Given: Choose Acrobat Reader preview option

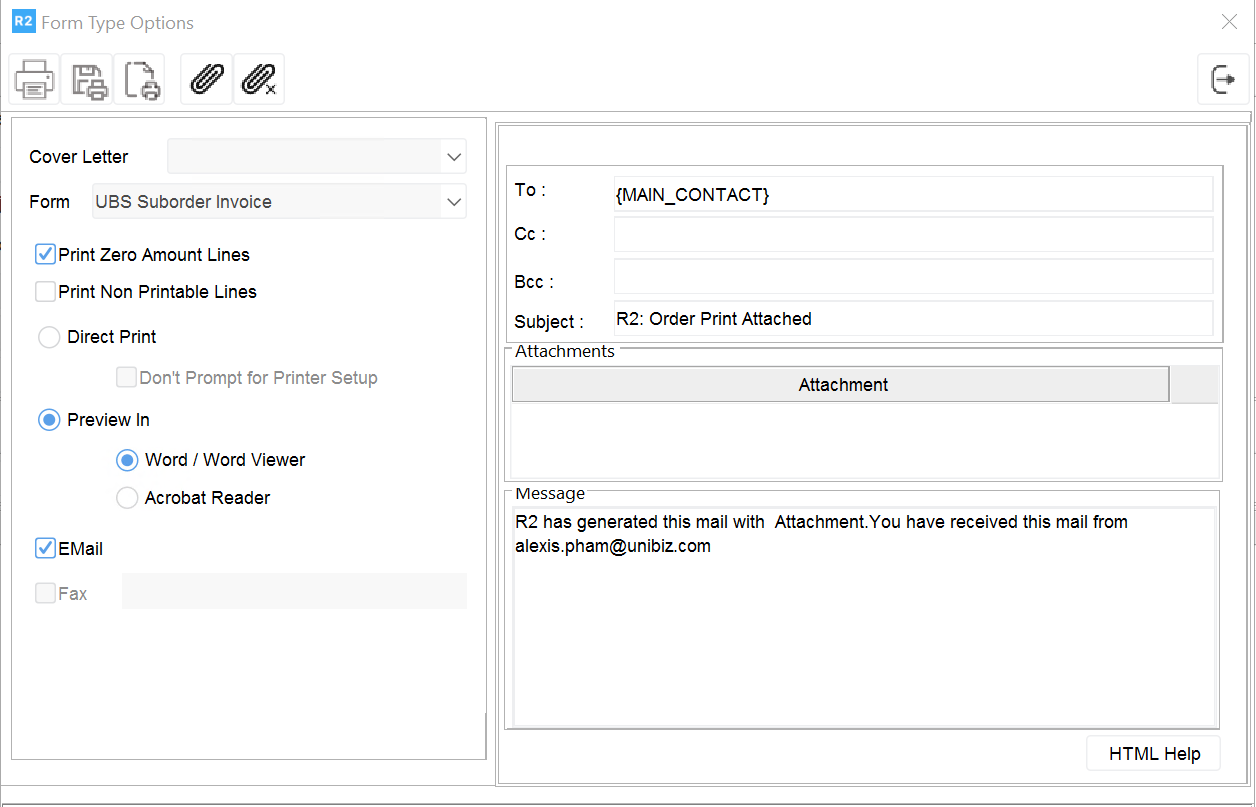Looking at the screenshot, I should click(127, 498).
